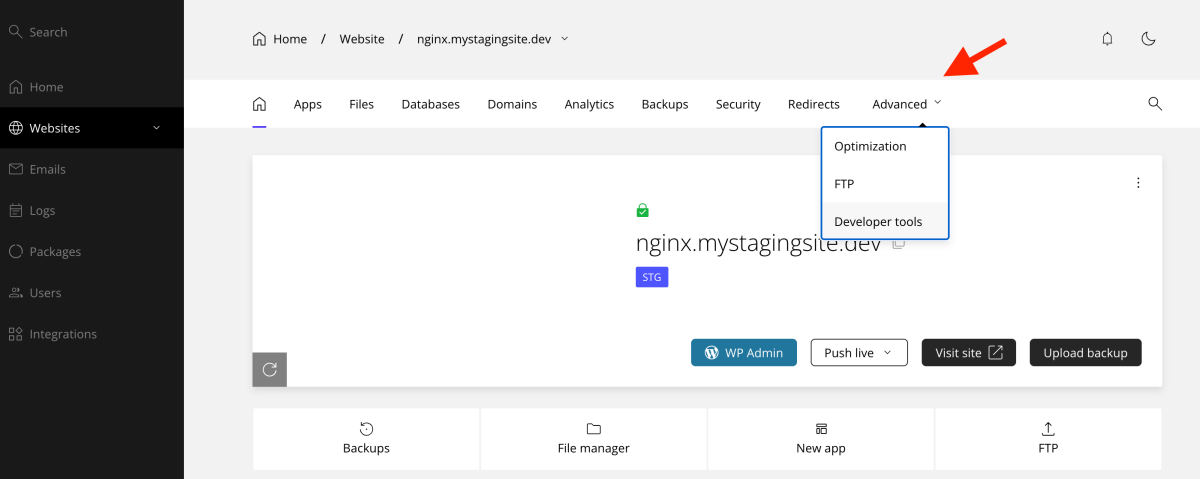Click the Logs clipboard icon
Viewport: 1200px width, 479px height.
(x=15, y=211)
